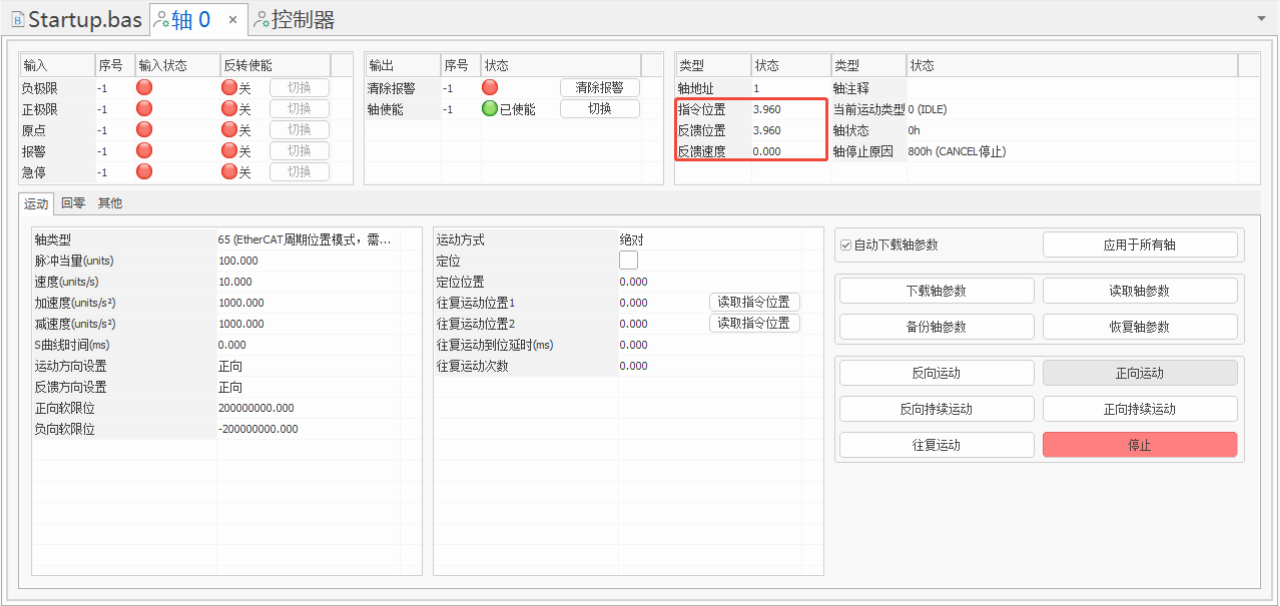Screen dimensions: 1280x606
Task: Click the 原点 input status red light
Action: click(x=144, y=130)
